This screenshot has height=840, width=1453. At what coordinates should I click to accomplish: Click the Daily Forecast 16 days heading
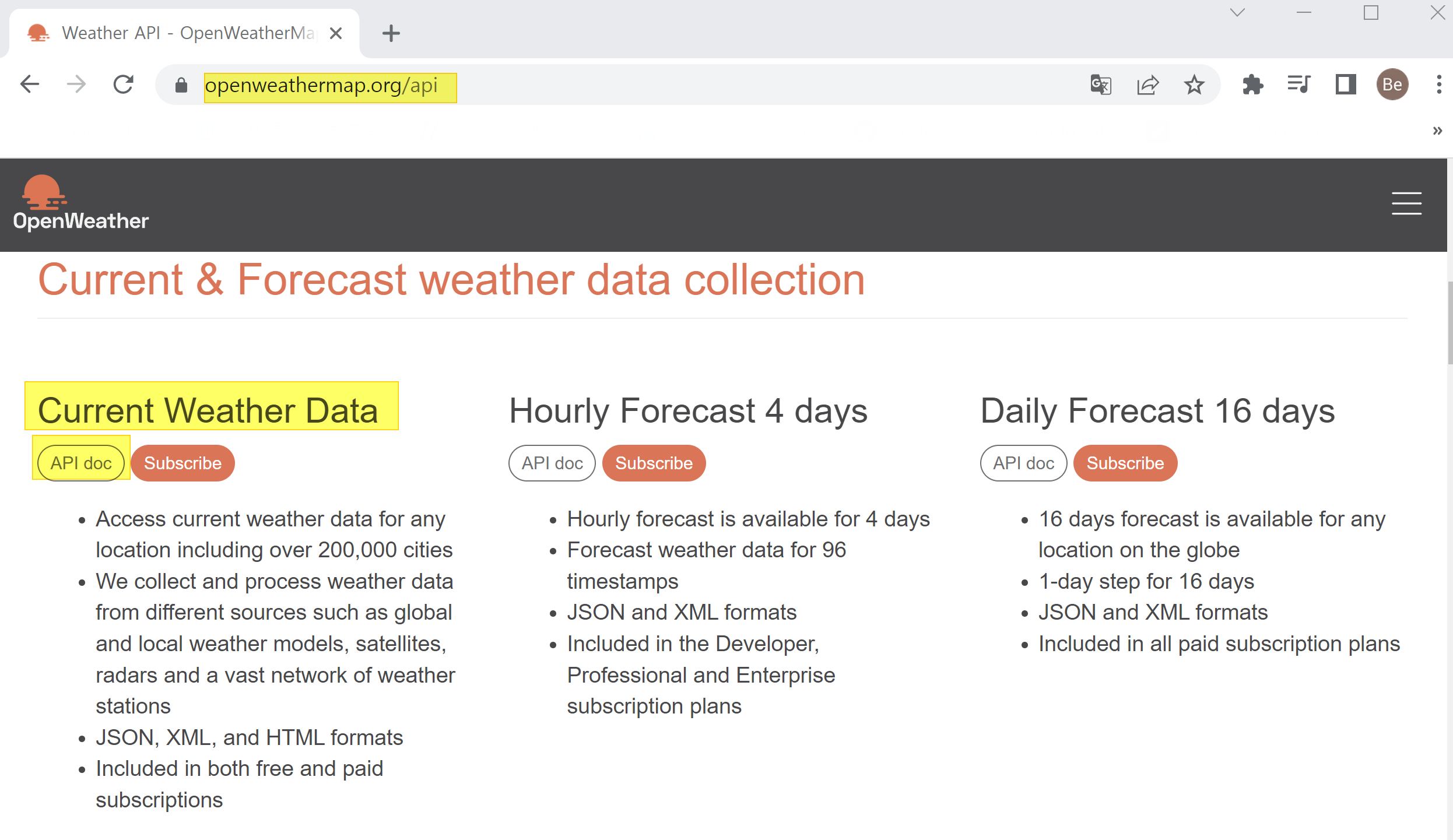pos(1157,410)
